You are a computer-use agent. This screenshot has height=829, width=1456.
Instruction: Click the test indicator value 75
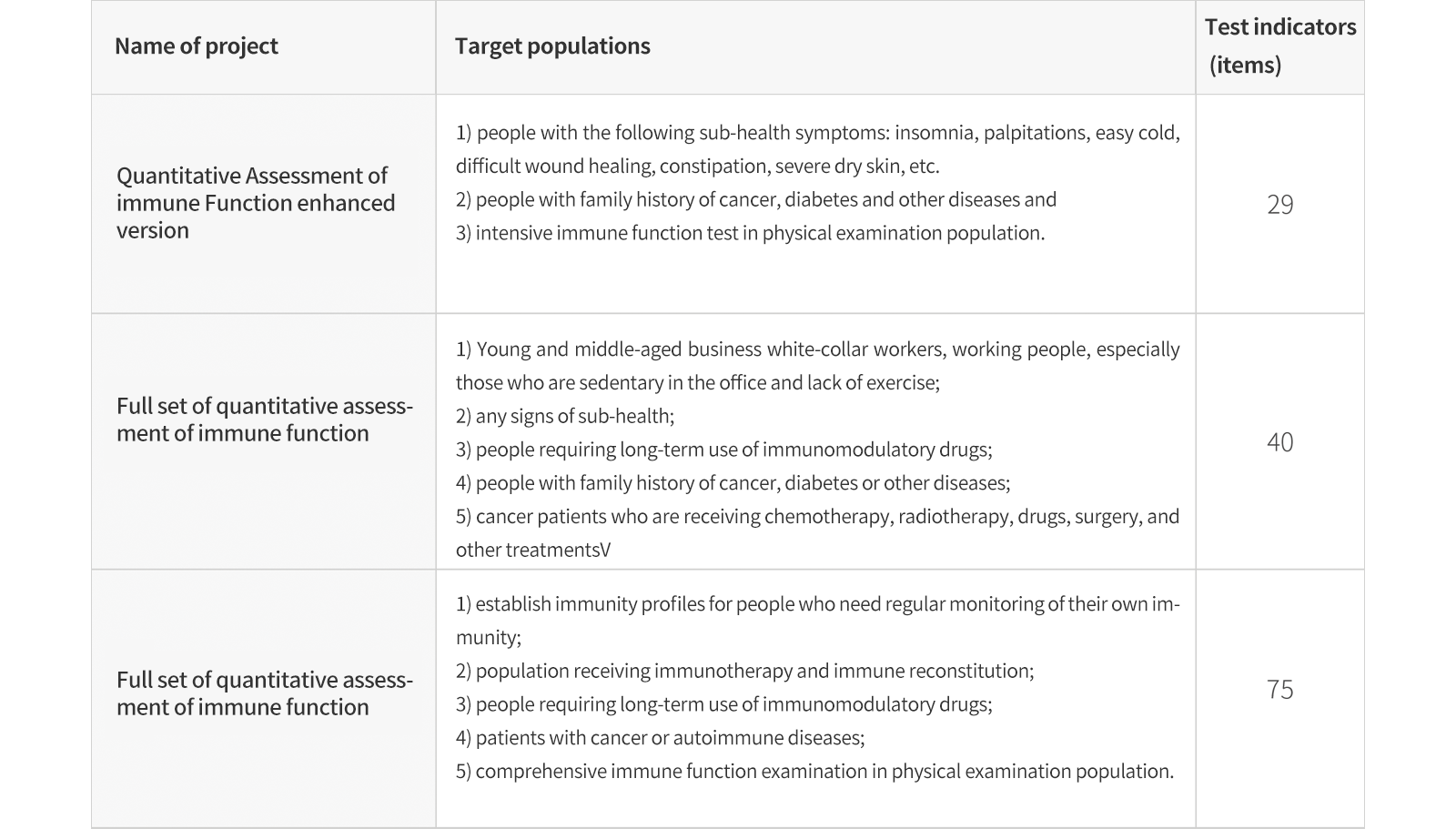click(1279, 690)
